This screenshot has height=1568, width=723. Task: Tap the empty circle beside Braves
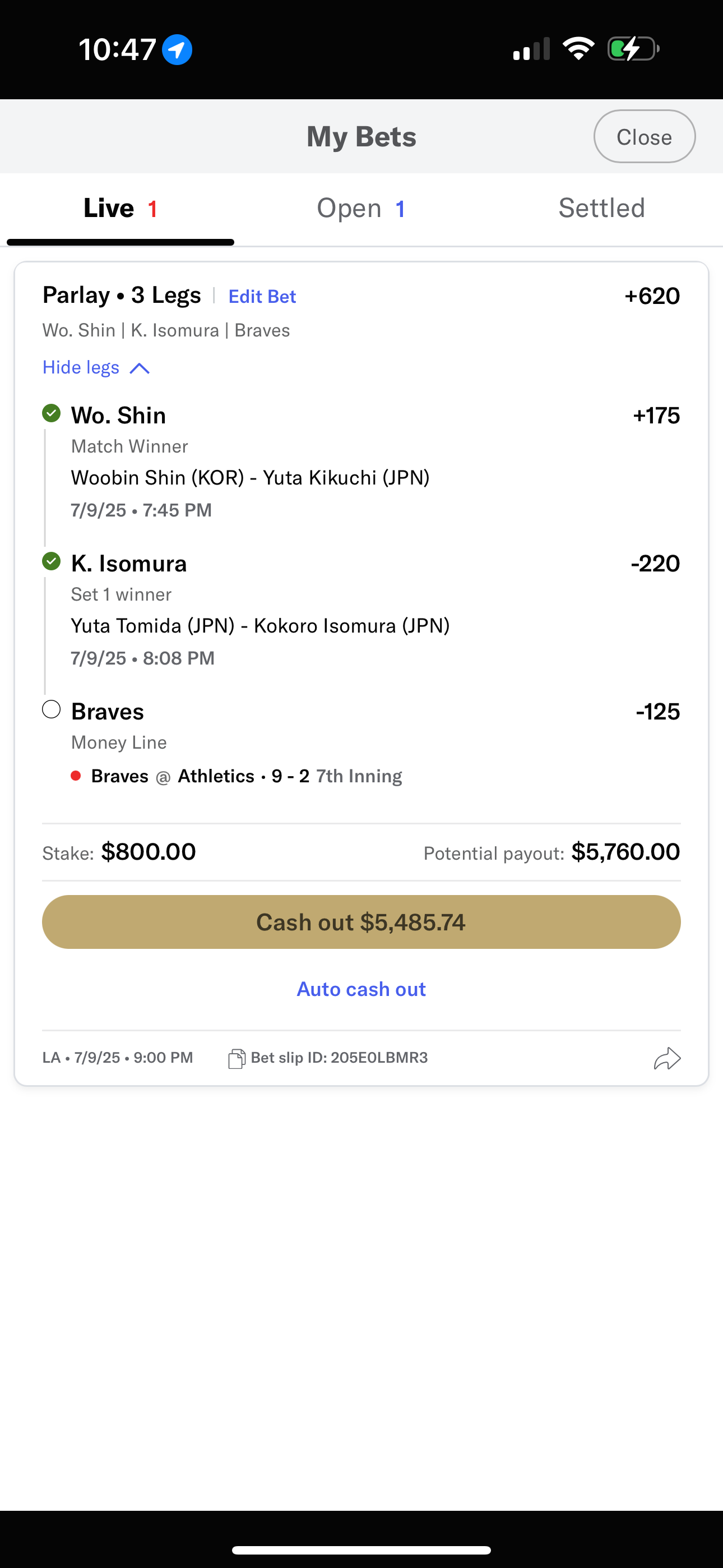(x=52, y=709)
